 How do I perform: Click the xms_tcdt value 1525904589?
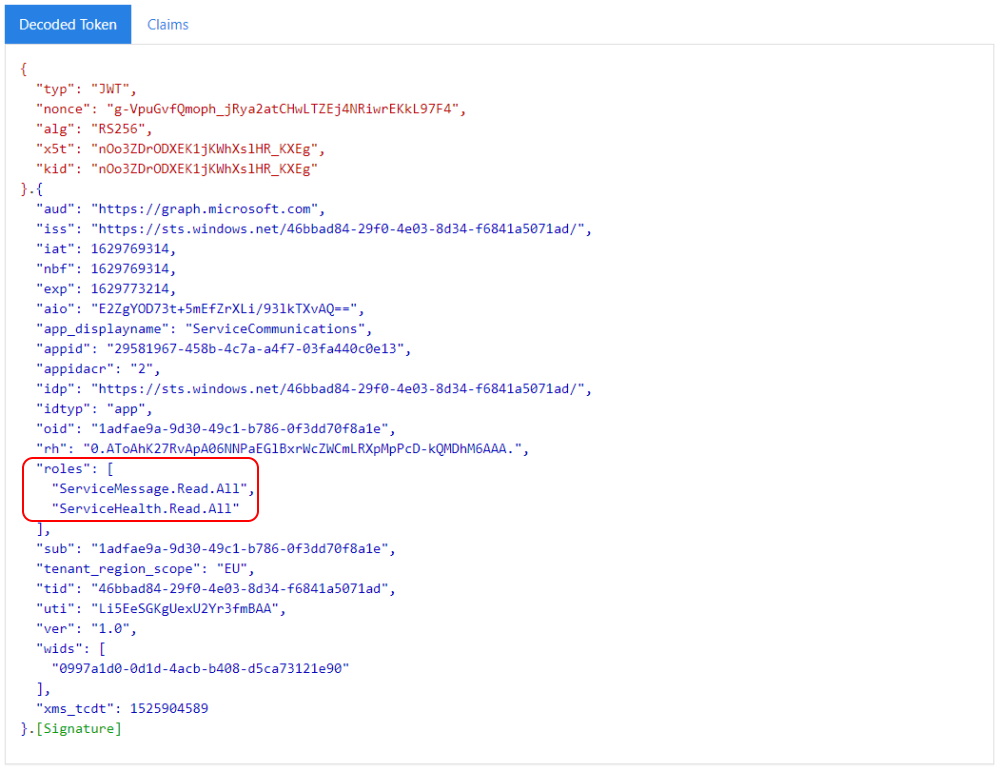coord(169,708)
